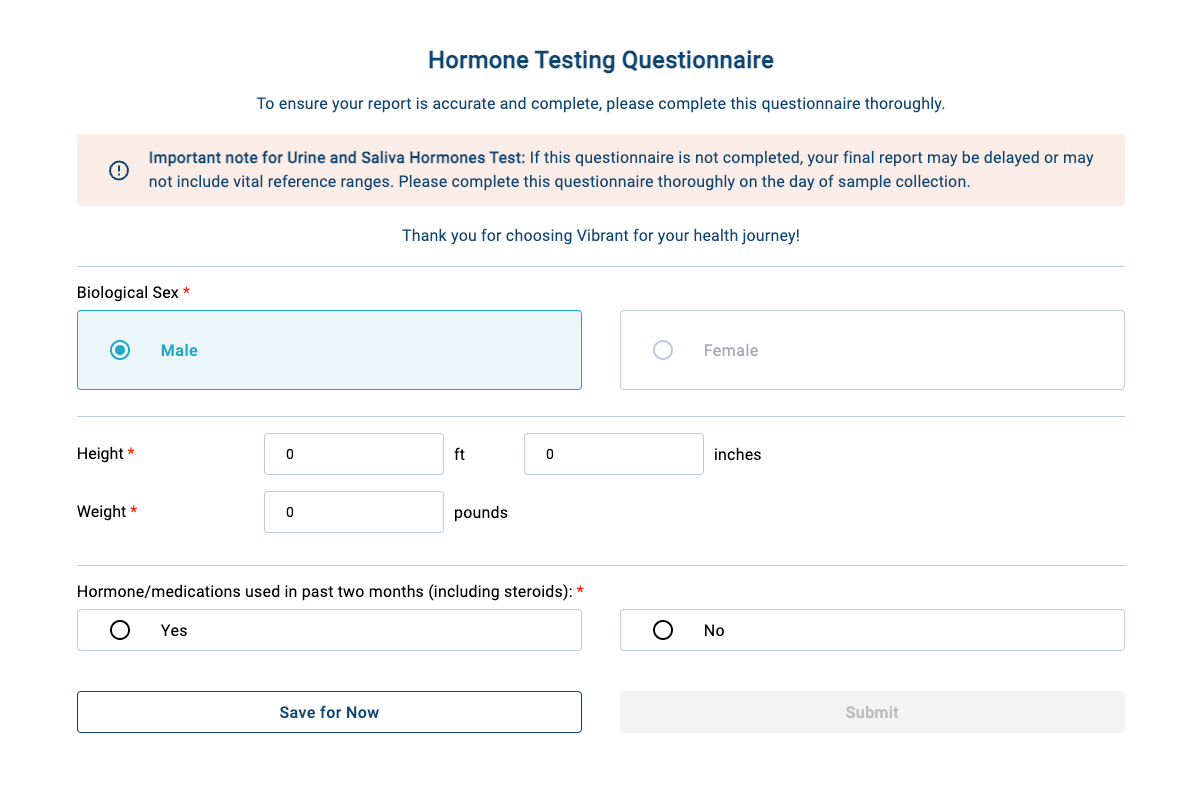Click the weight pounds input field

353,512
